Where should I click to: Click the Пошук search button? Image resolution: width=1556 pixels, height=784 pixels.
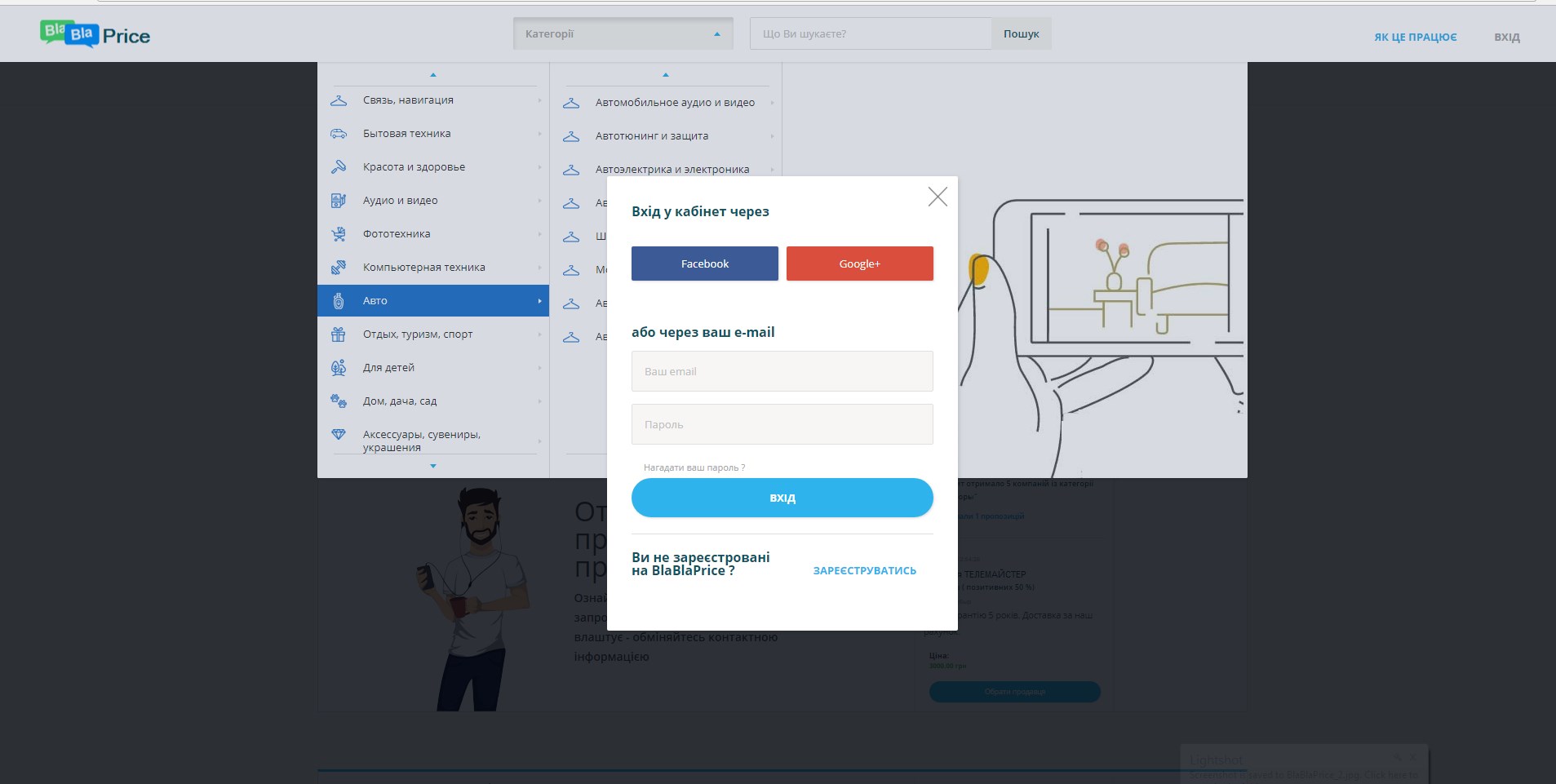pyautogui.click(x=1022, y=33)
